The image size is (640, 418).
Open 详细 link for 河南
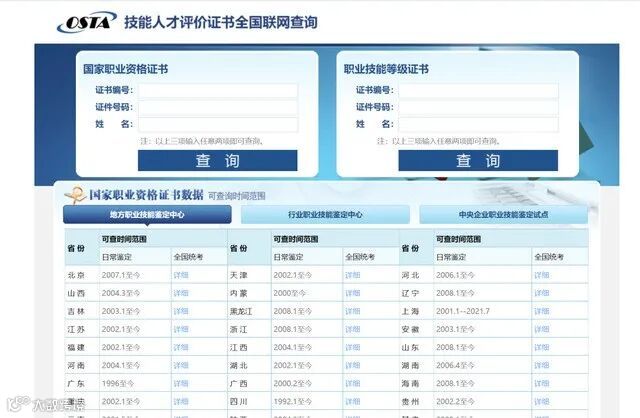(181, 365)
